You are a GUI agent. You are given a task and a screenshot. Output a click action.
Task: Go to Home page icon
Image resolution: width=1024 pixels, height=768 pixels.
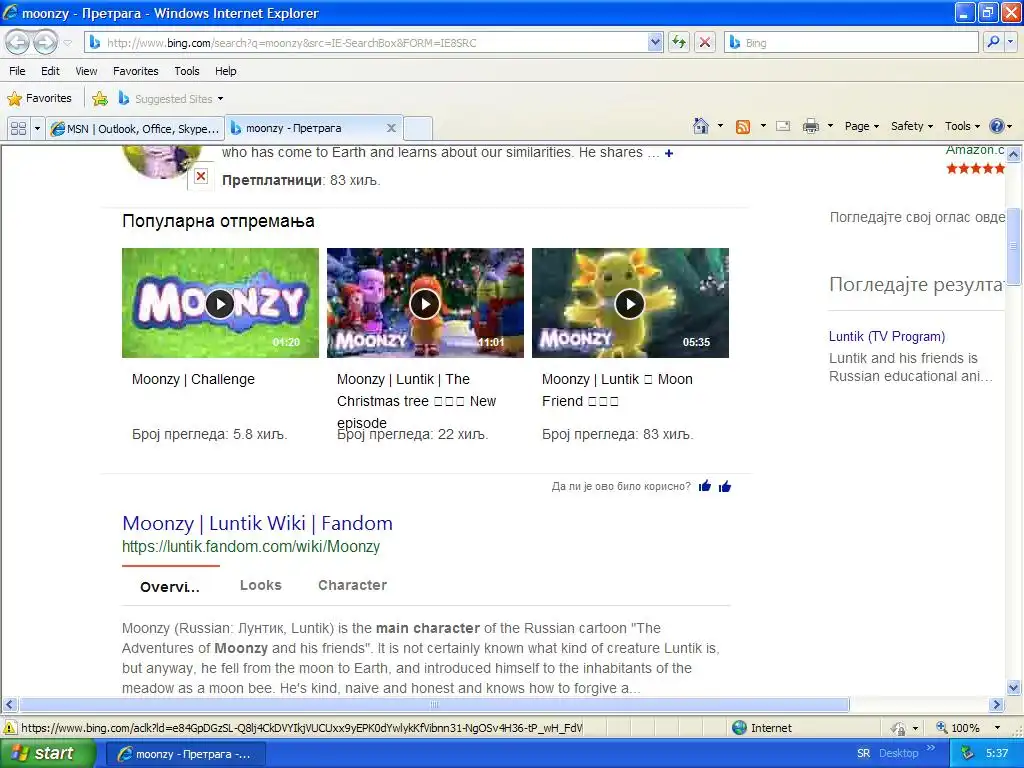point(701,126)
